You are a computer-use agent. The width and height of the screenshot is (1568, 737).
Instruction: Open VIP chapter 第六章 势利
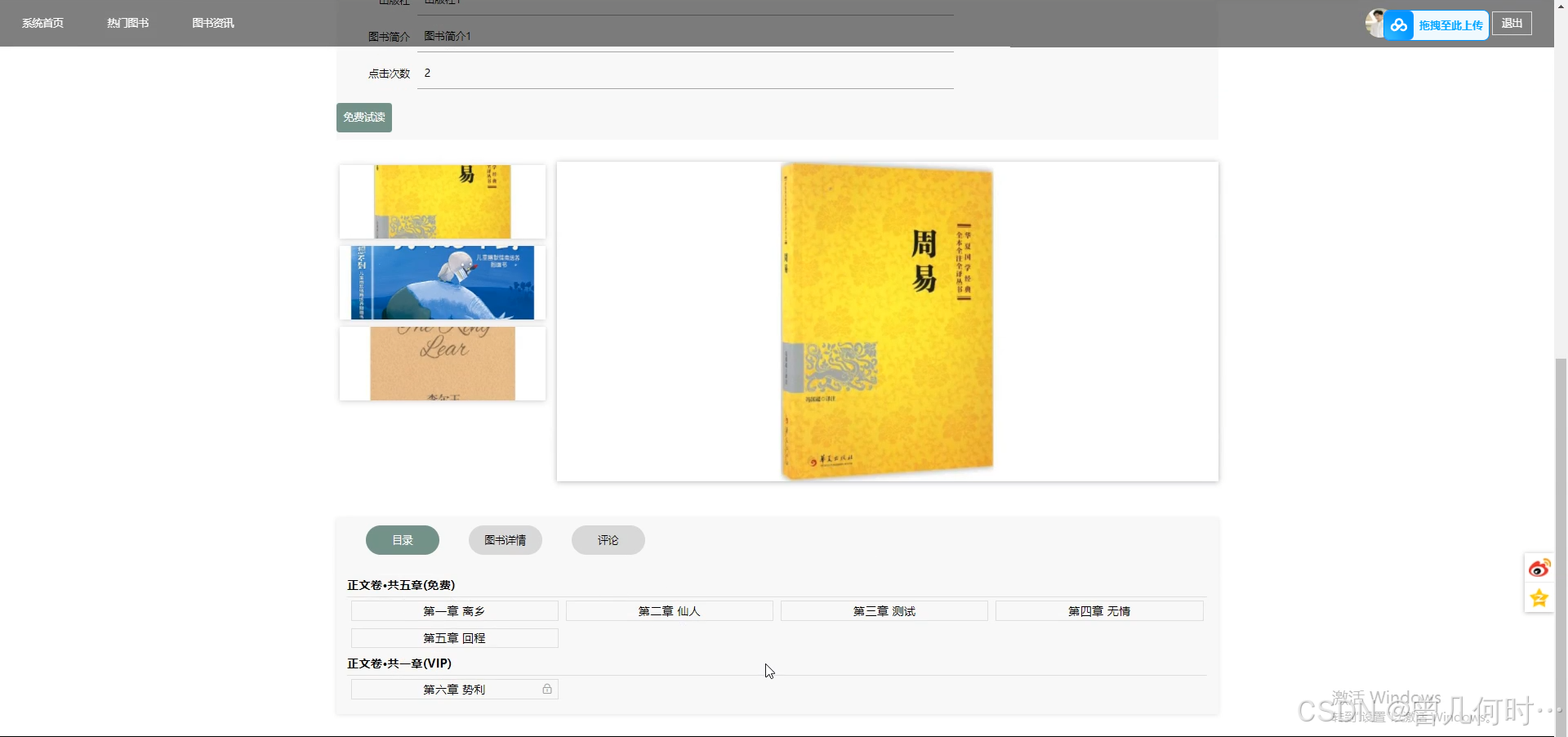455,690
